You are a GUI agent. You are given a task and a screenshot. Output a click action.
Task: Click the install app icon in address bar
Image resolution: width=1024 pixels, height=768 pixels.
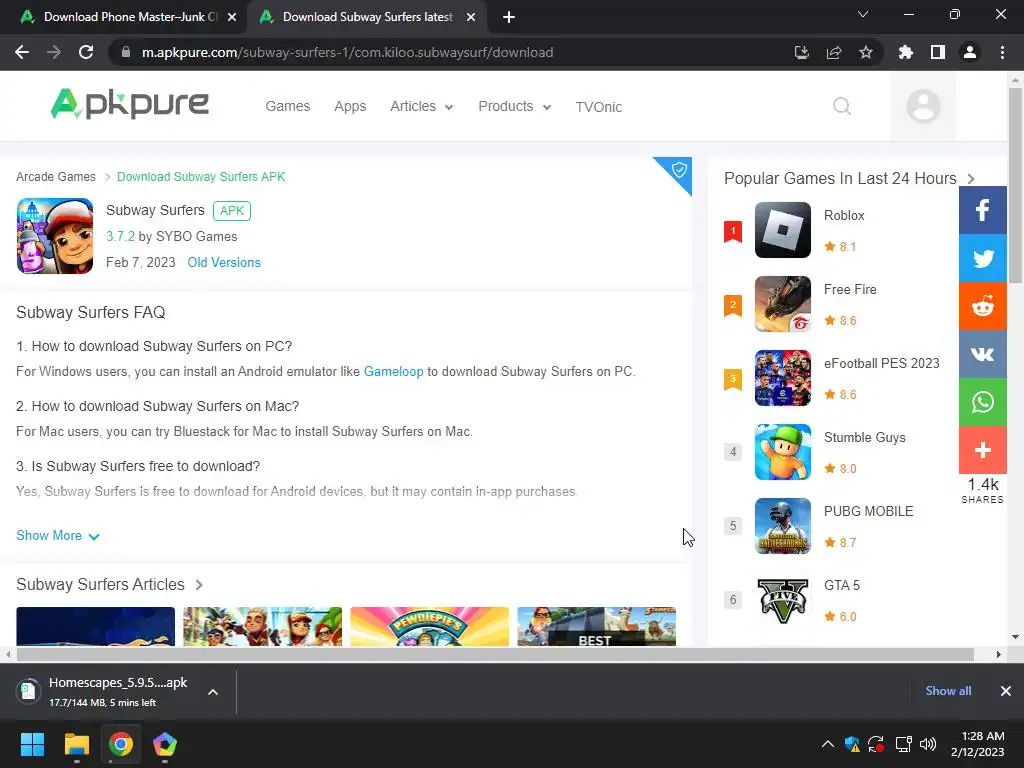801,52
